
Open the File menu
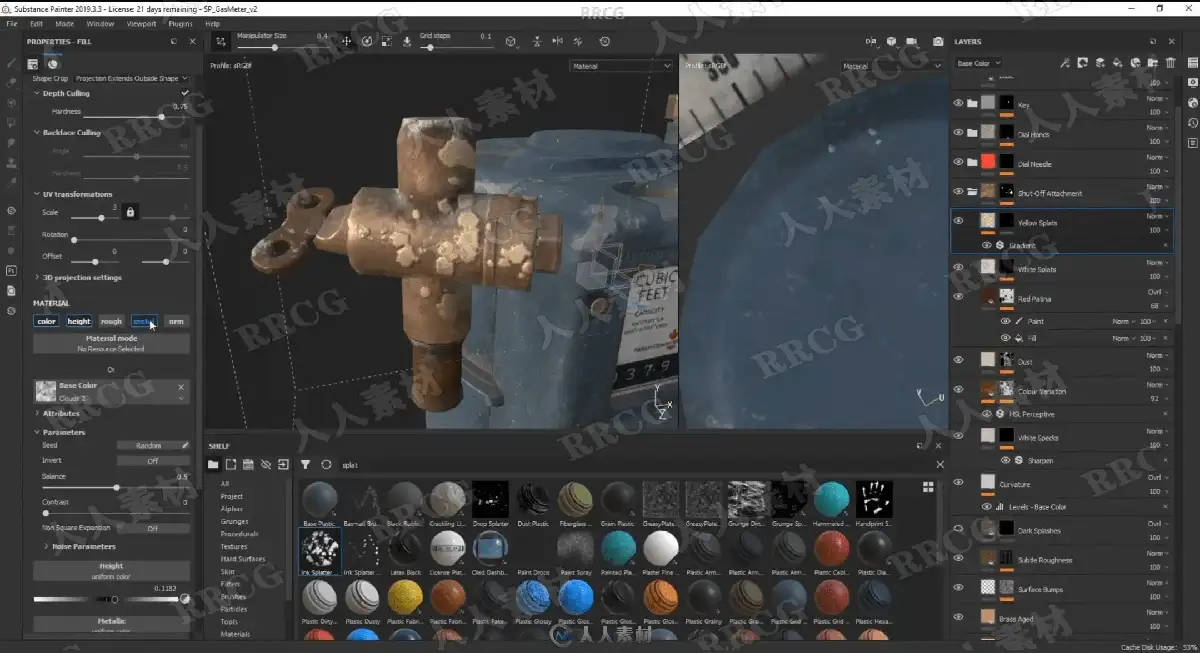coord(11,23)
